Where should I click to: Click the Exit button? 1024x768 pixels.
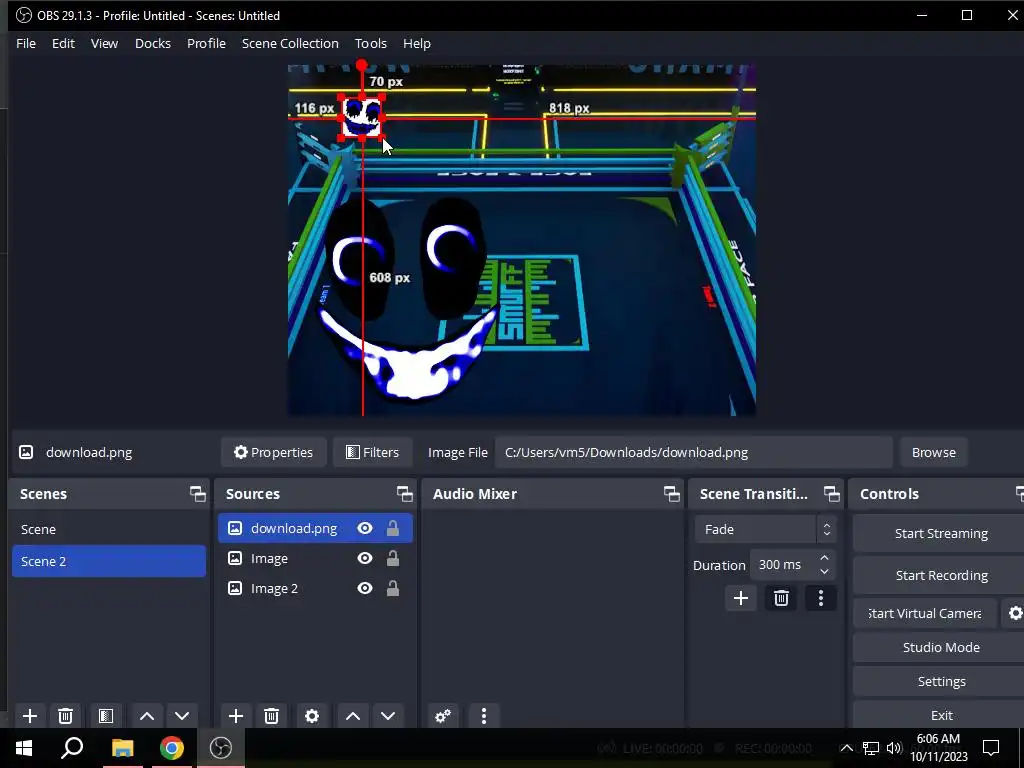(940, 715)
